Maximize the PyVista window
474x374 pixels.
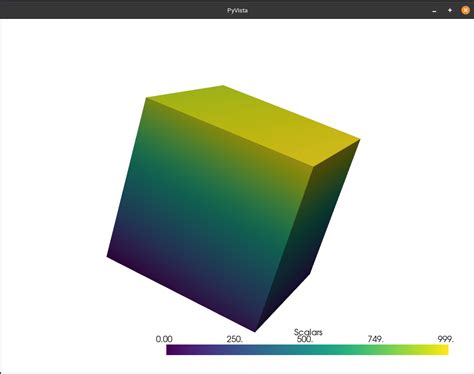point(450,10)
